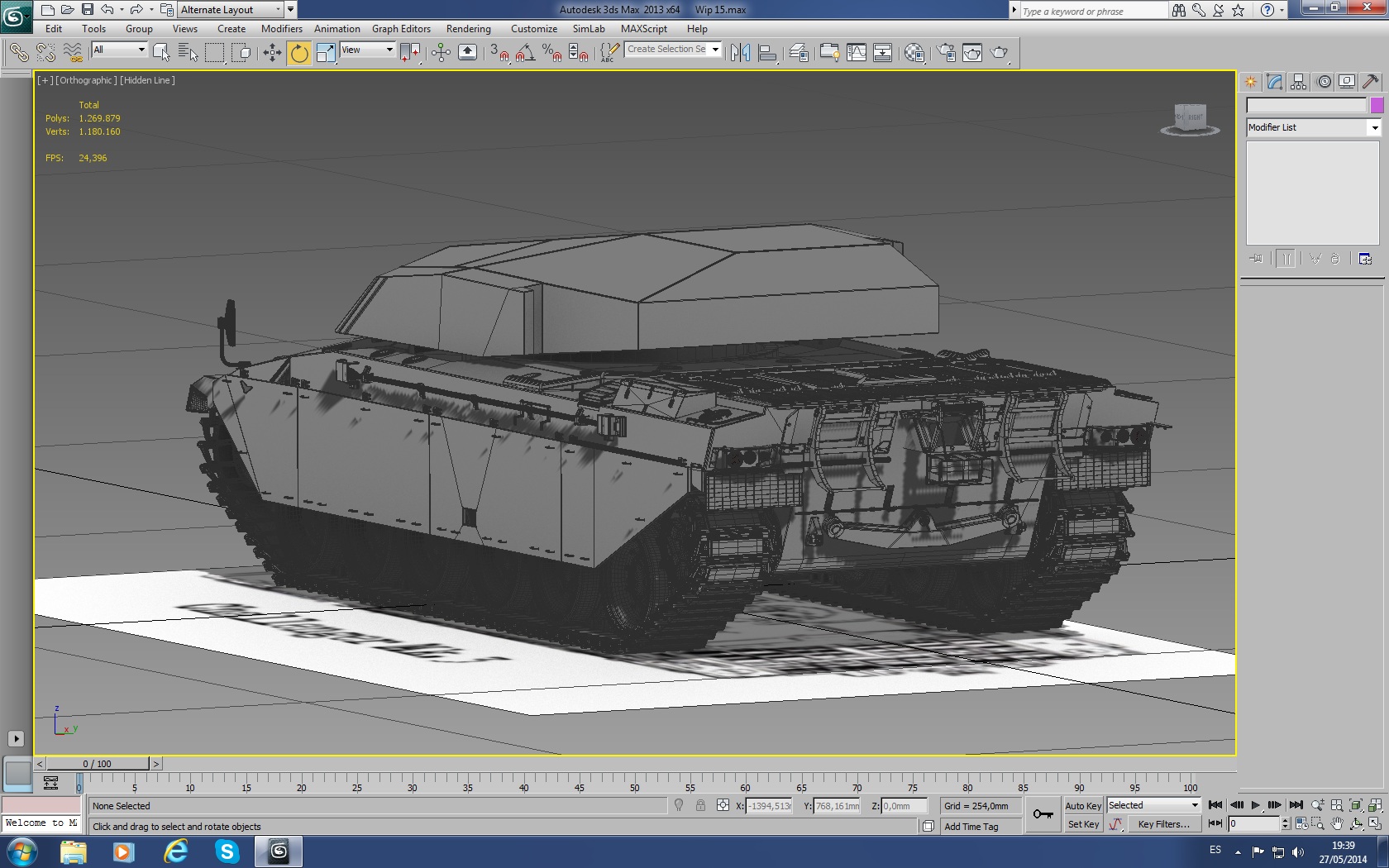1389x868 pixels.
Task: Click the Edit Named Selection Sets icon
Action: pos(609,53)
